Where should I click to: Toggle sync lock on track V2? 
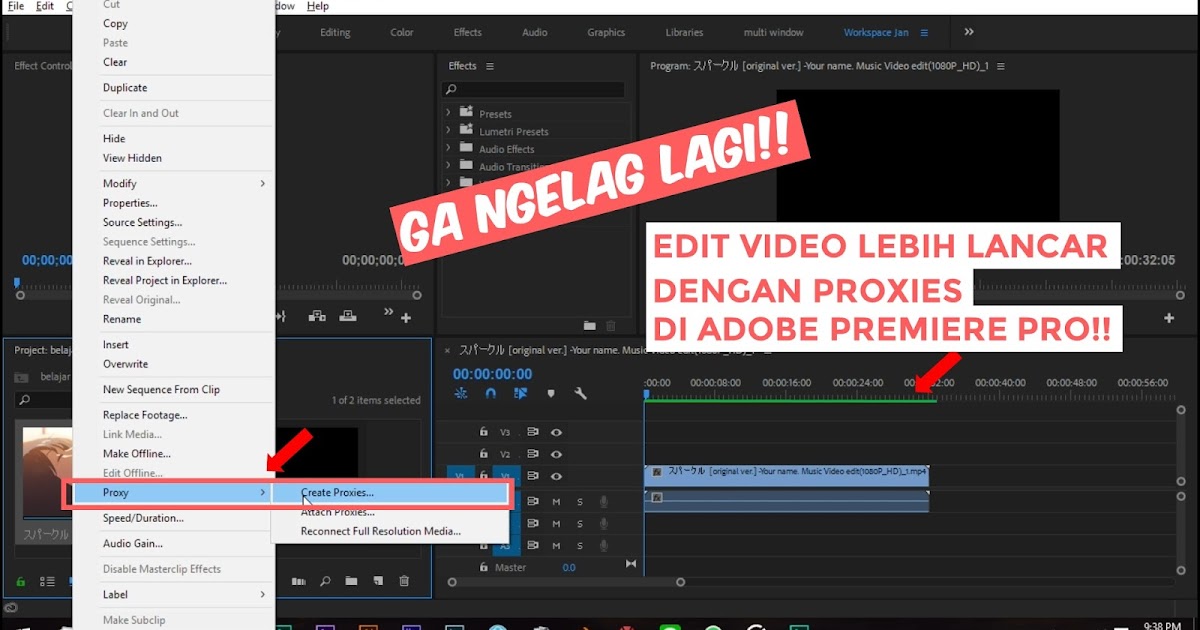coord(533,454)
